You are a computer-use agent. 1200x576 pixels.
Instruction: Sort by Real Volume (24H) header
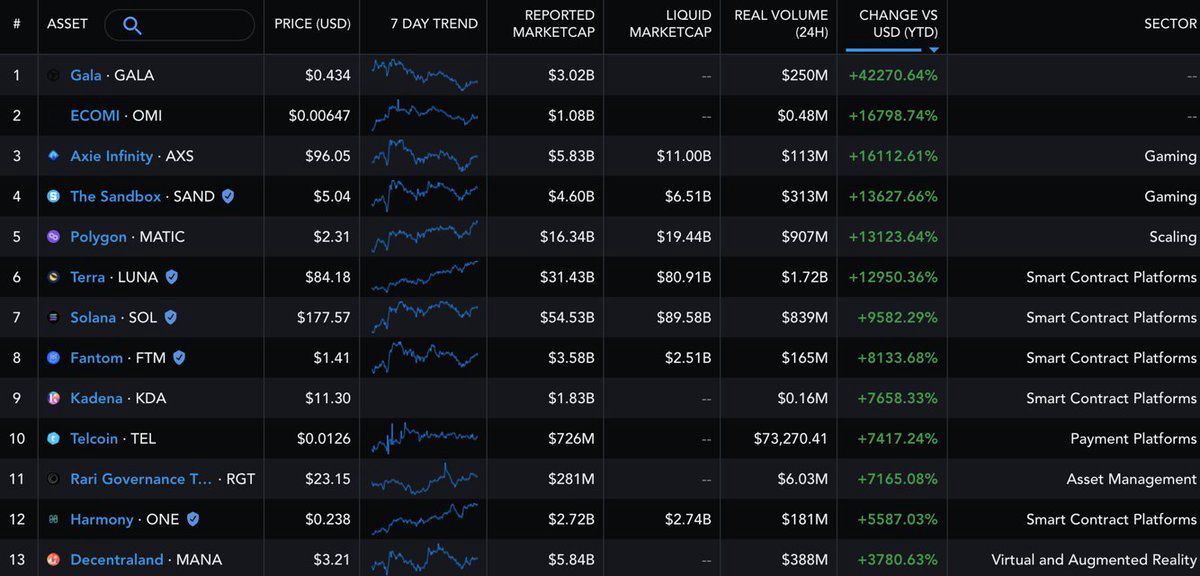[781, 24]
